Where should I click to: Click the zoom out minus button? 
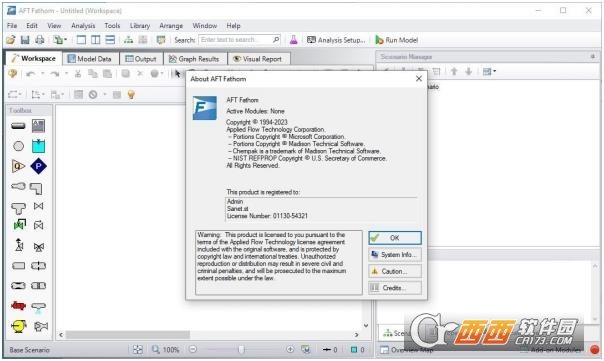click(x=193, y=349)
